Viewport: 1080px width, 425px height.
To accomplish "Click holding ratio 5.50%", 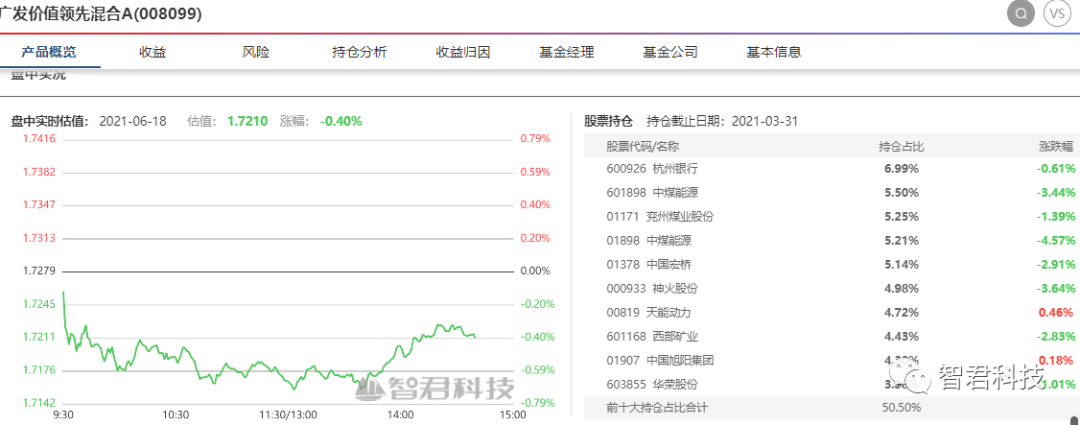I will 902,193.
